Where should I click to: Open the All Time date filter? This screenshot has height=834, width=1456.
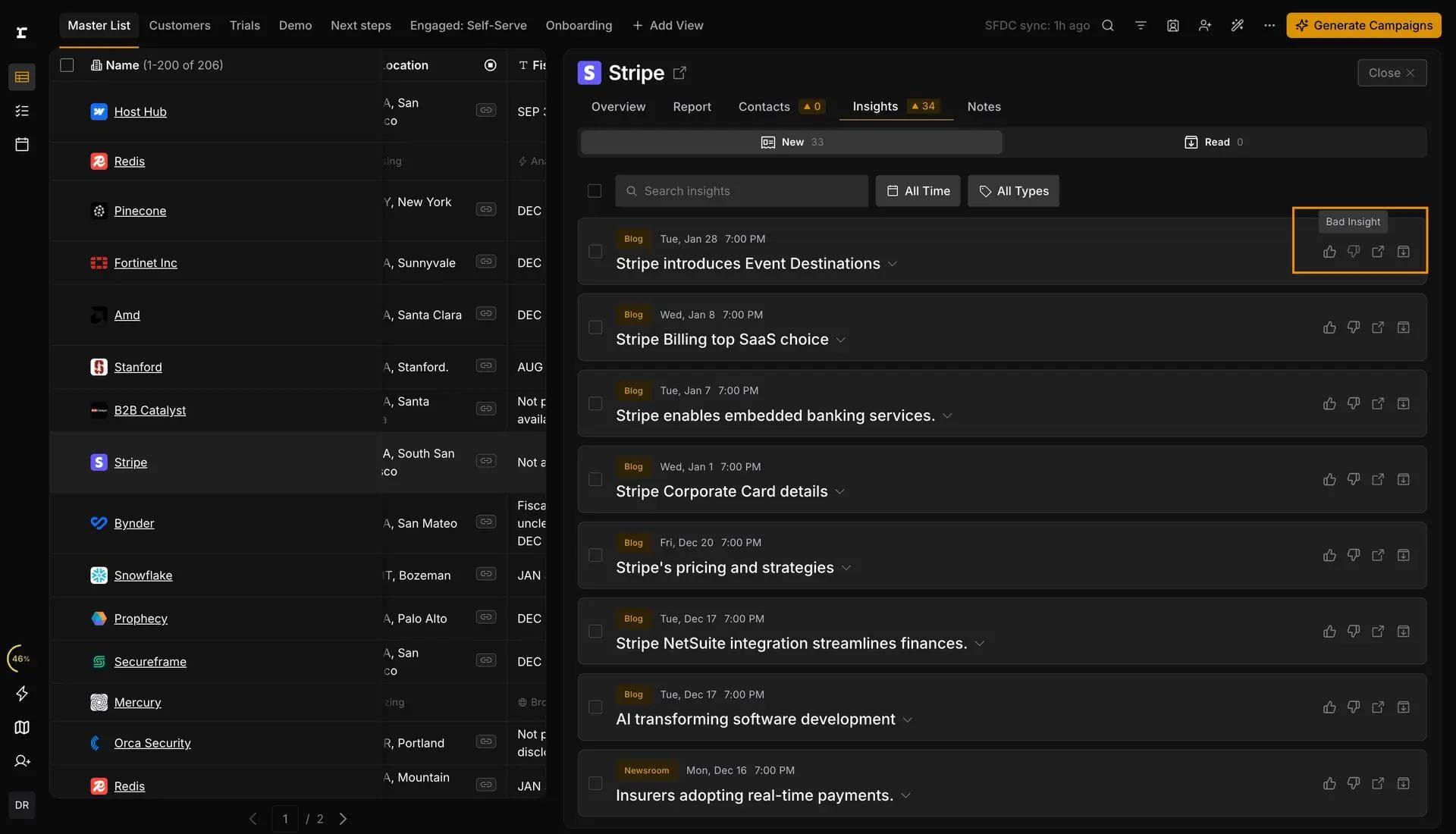coord(918,191)
